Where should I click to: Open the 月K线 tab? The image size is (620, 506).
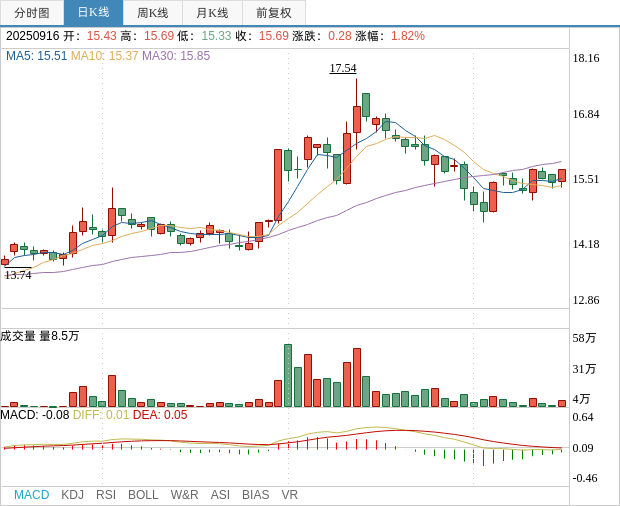click(212, 13)
